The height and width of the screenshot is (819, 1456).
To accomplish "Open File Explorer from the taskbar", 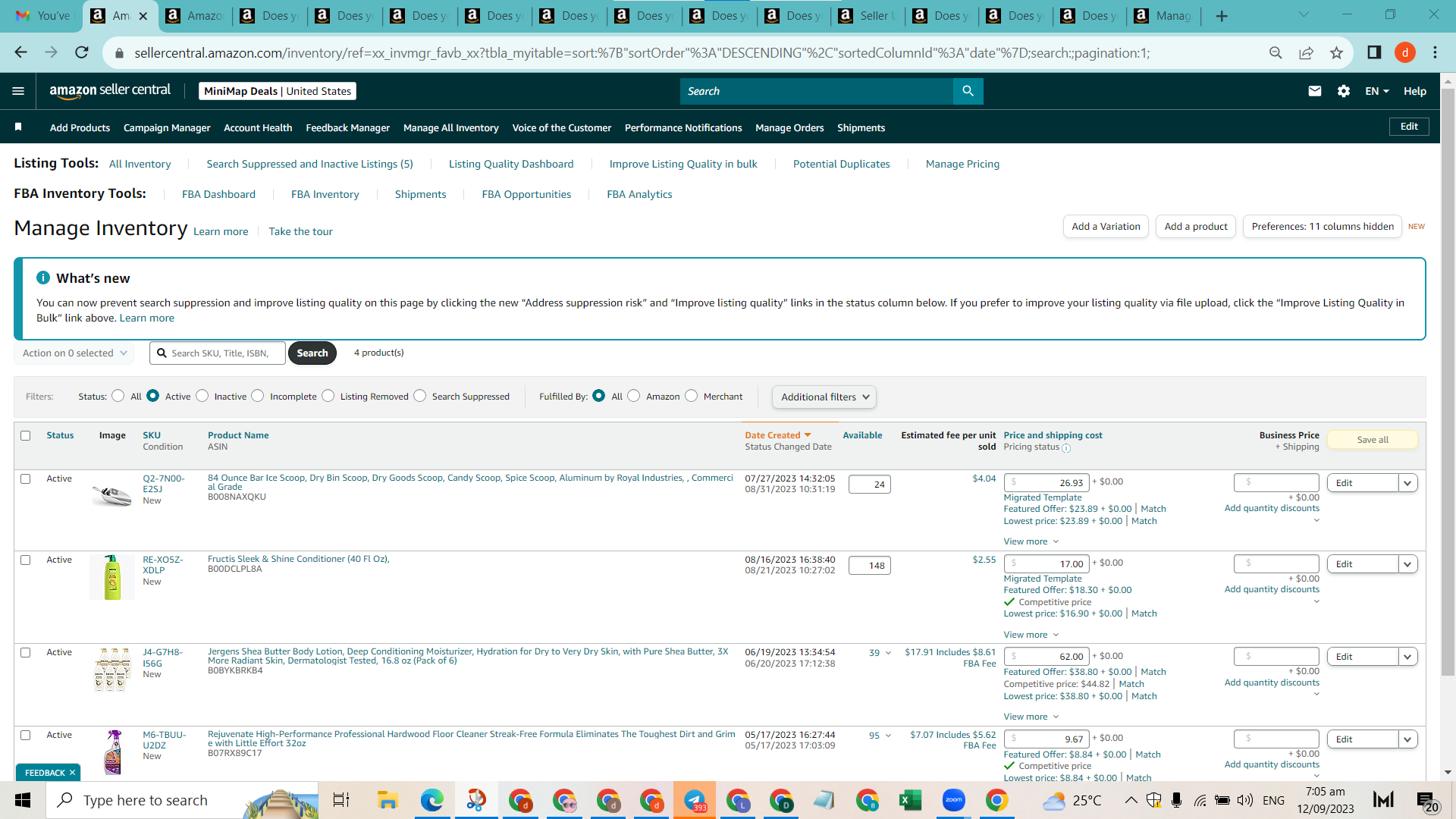I will (x=388, y=800).
